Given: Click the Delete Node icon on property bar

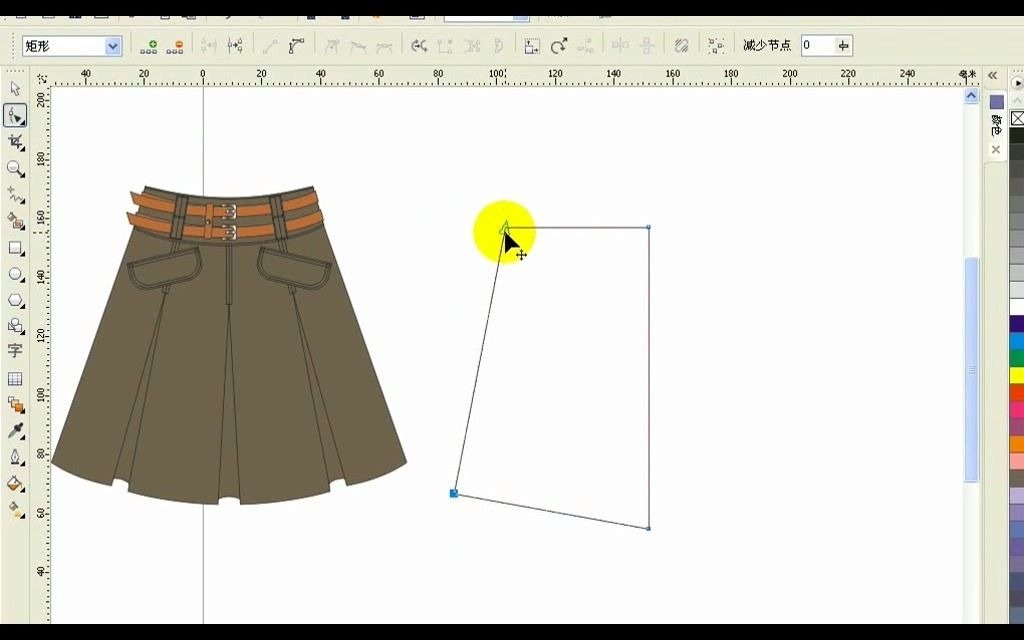Looking at the screenshot, I should coord(175,45).
